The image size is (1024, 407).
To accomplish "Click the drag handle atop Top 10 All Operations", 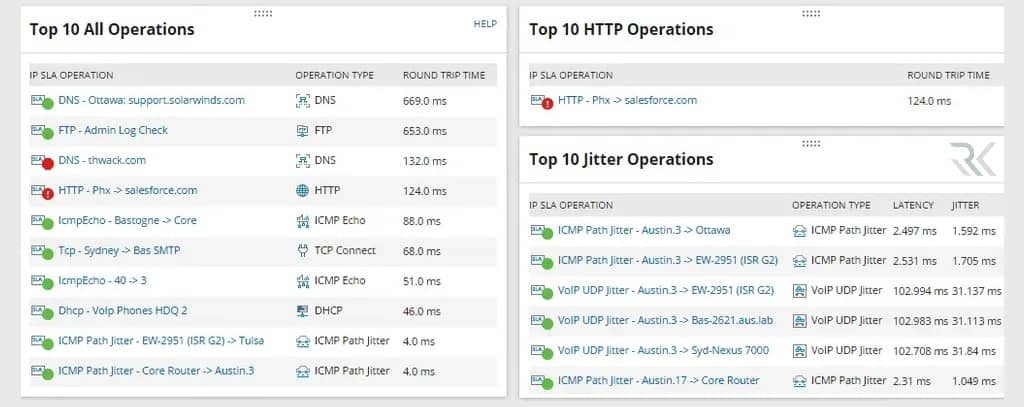I will coord(263,13).
